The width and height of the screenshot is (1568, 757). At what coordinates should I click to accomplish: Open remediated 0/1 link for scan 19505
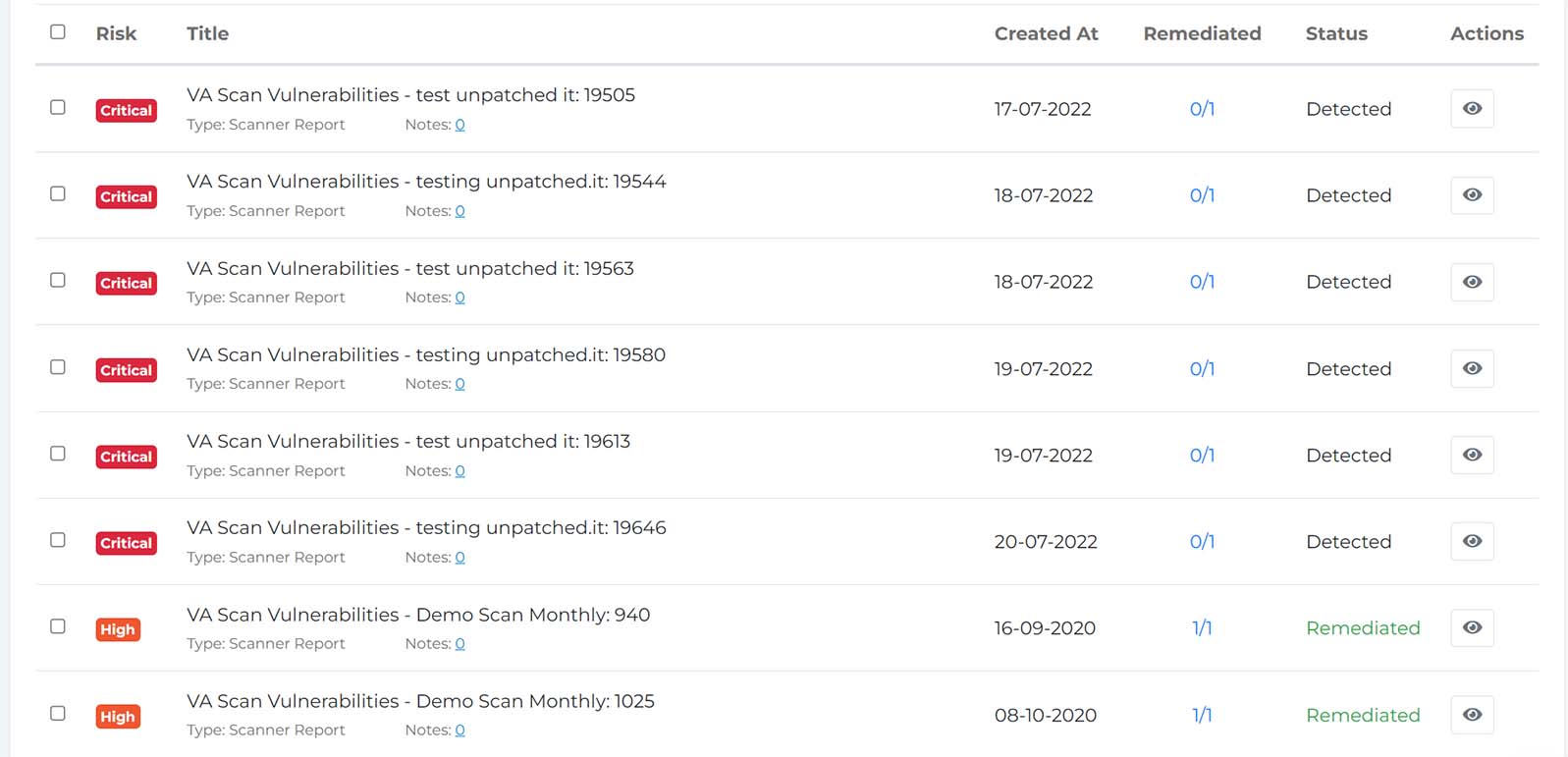click(x=1202, y=109)
